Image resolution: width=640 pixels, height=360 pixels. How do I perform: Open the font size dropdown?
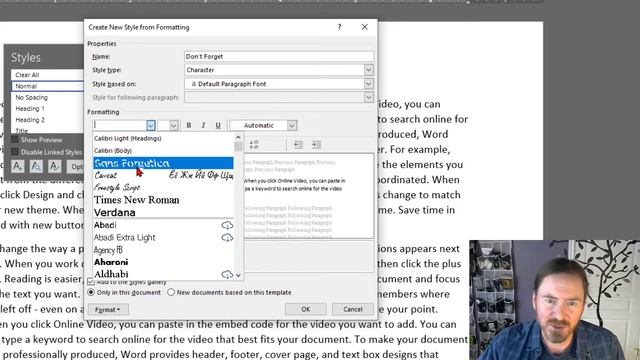click(173, 125)
